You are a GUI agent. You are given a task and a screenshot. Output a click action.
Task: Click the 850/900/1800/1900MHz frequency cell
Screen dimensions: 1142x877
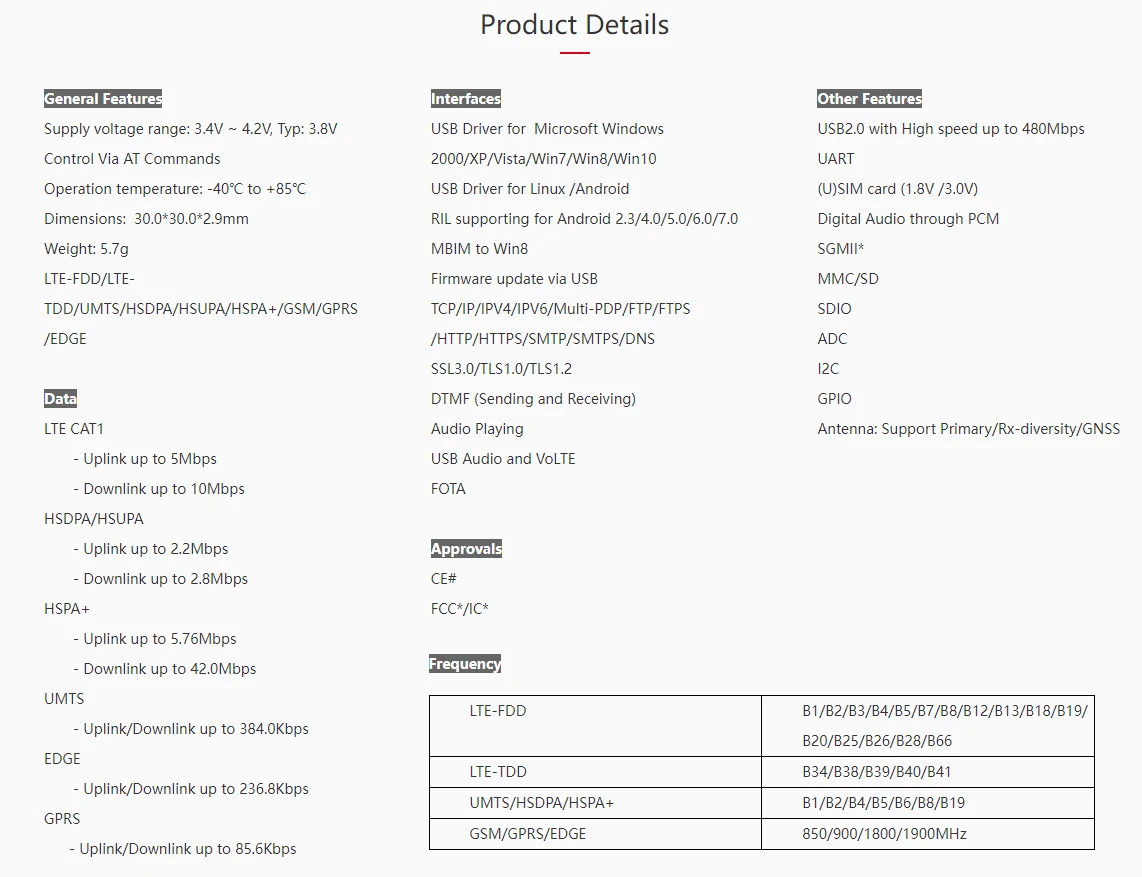tap(884, 833)
